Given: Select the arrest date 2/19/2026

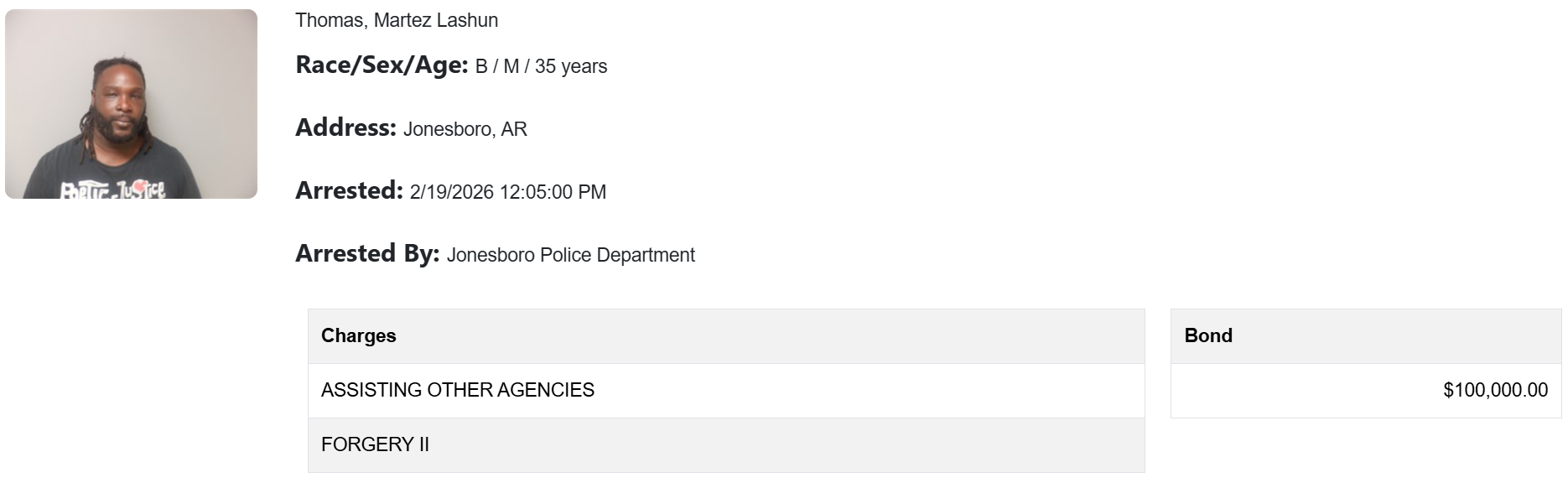Looking at the screenshot, I should click(451, 192).
